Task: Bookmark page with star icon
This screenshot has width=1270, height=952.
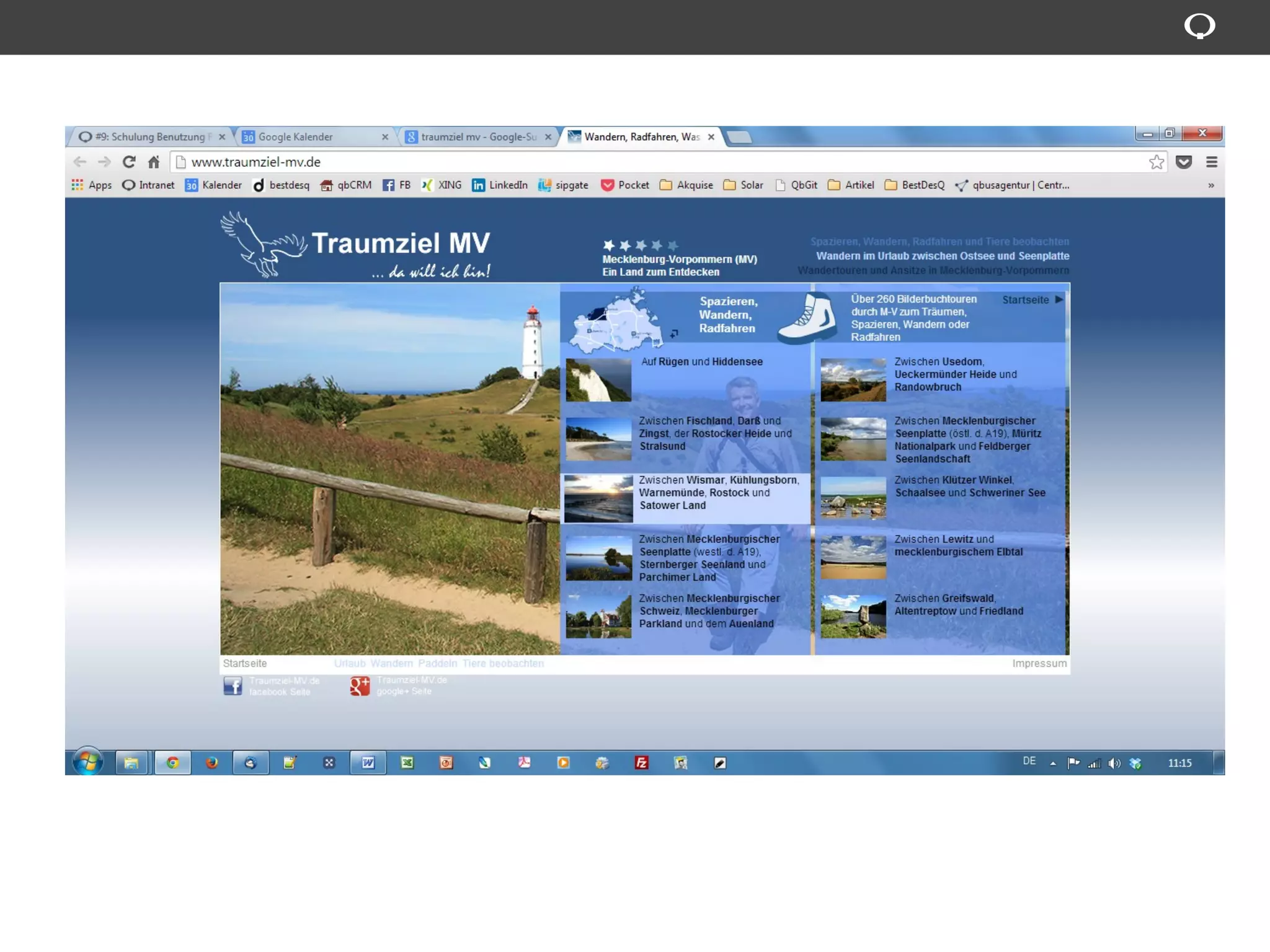Action: (x=1156, y=162)
